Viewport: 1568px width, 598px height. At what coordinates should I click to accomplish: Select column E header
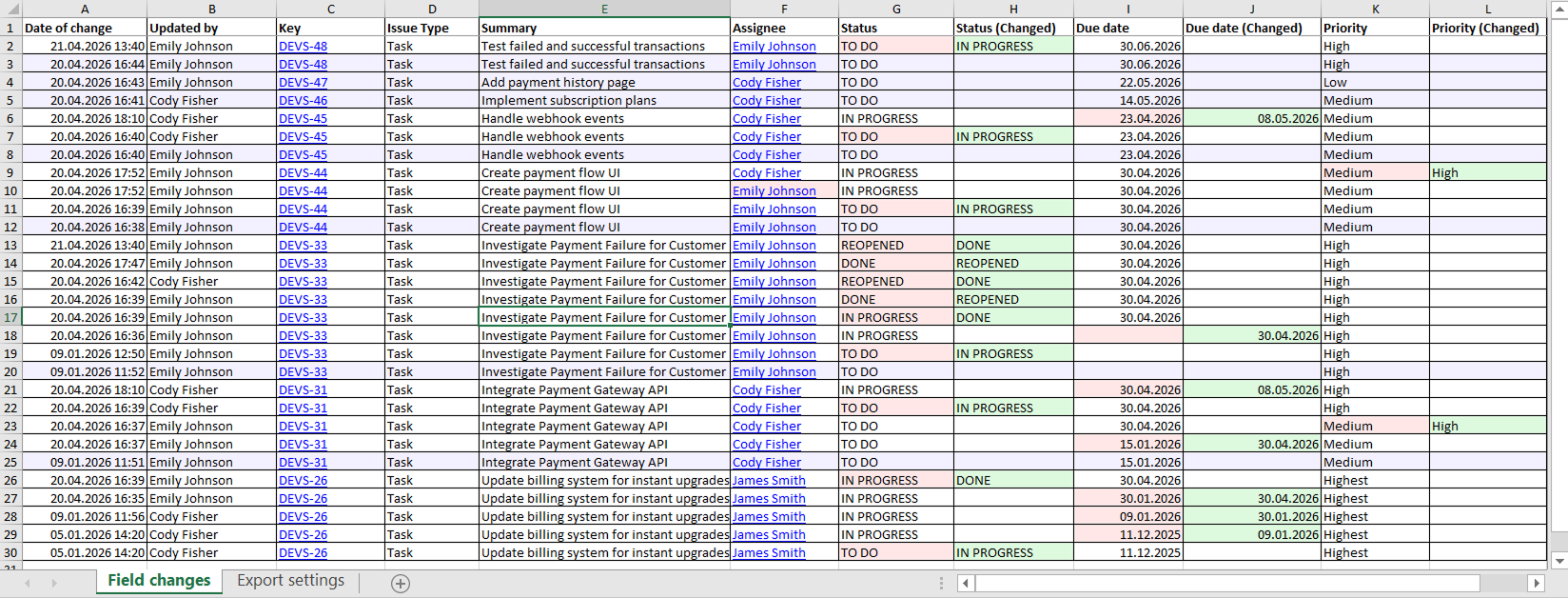604,9
